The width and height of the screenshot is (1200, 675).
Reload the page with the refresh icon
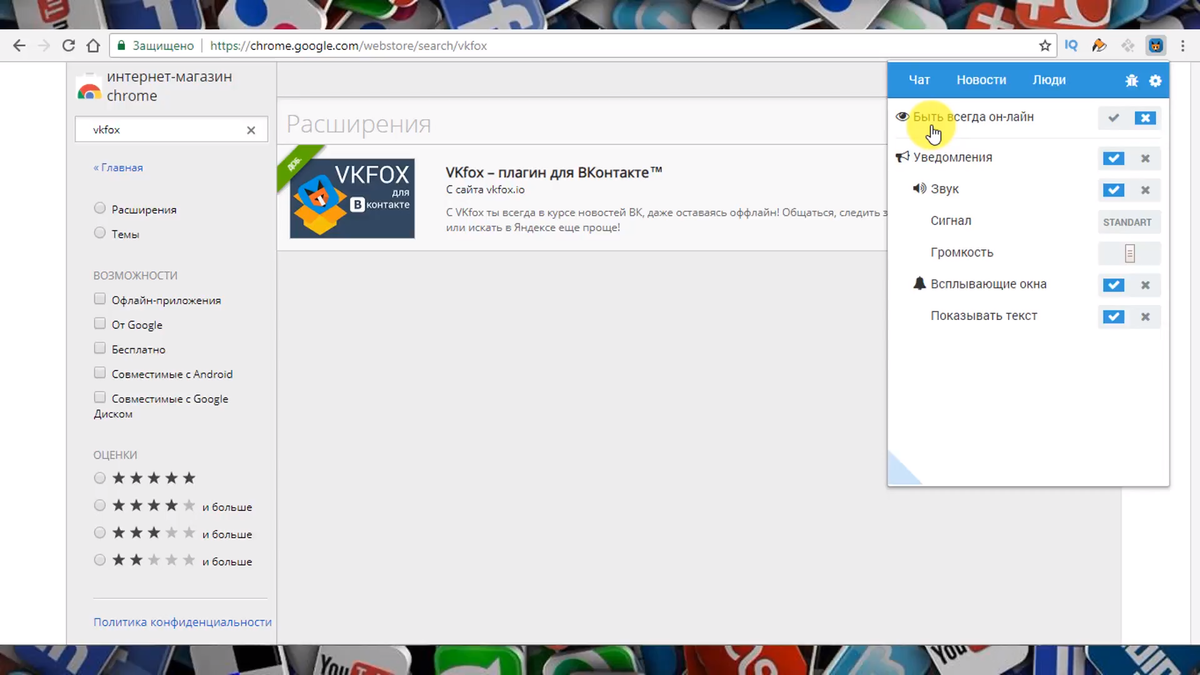coord(69,45)
